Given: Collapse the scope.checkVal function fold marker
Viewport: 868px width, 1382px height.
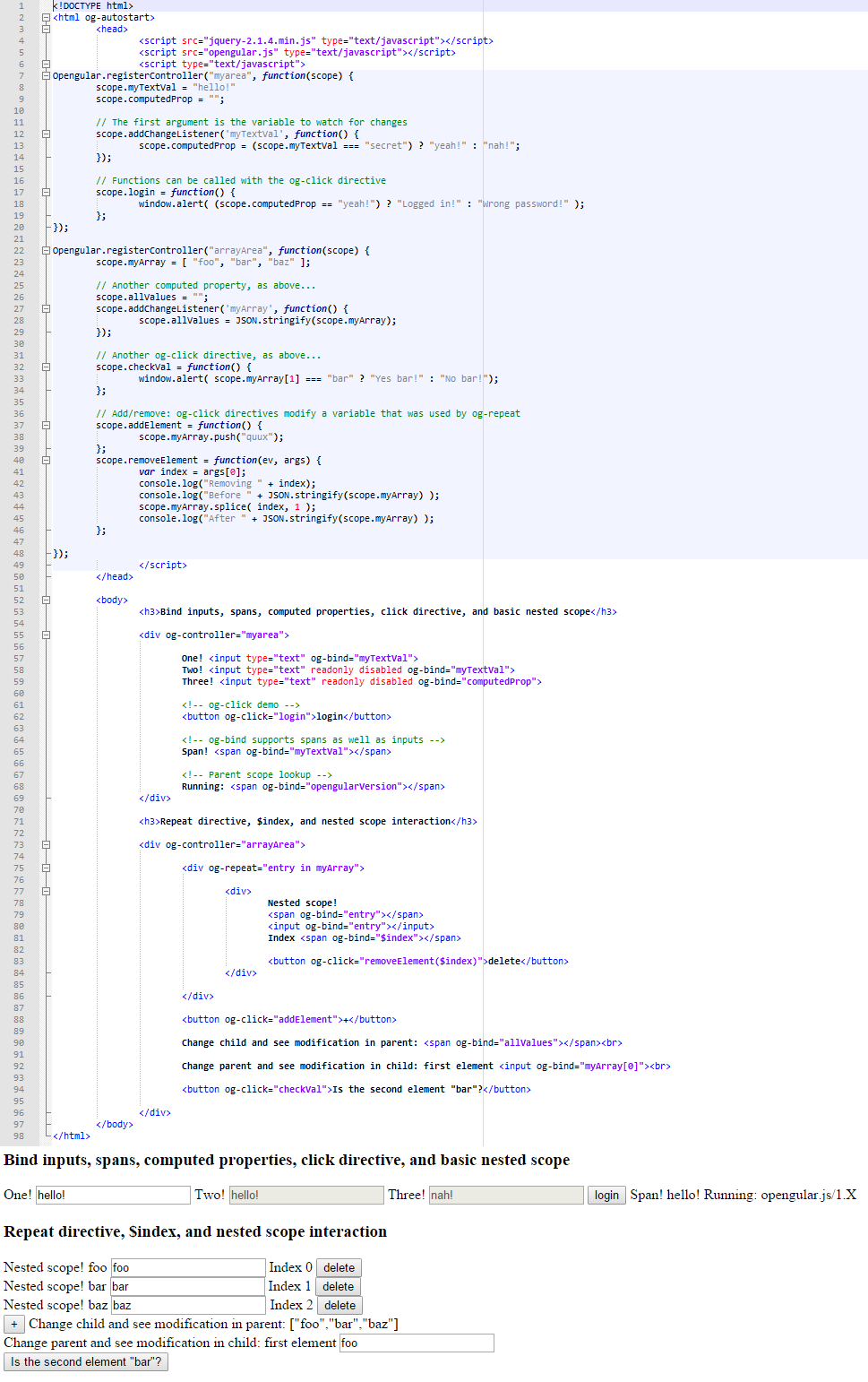Looking at the screenshot, I should pos(46,367).
